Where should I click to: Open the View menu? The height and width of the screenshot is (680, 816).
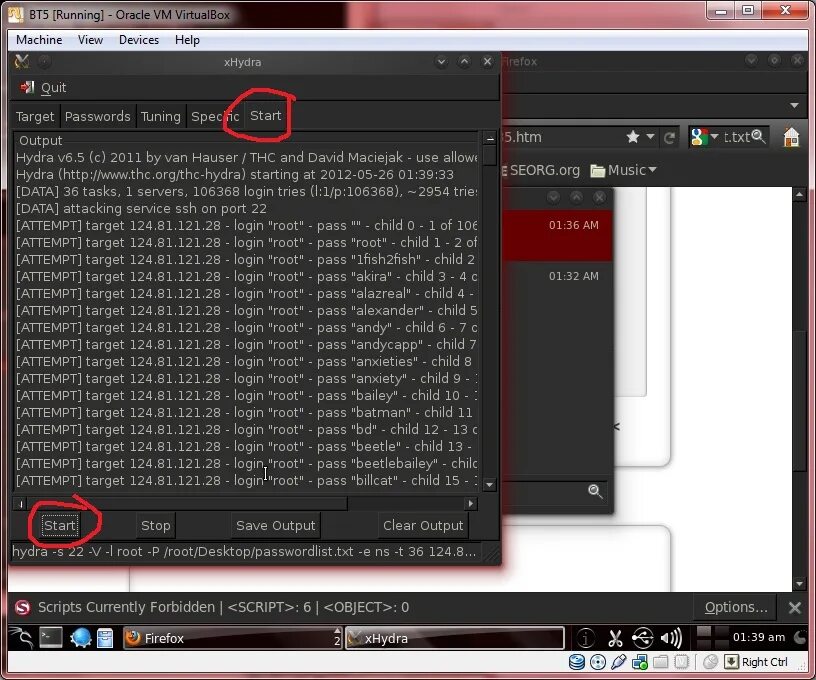pos(90,40)
